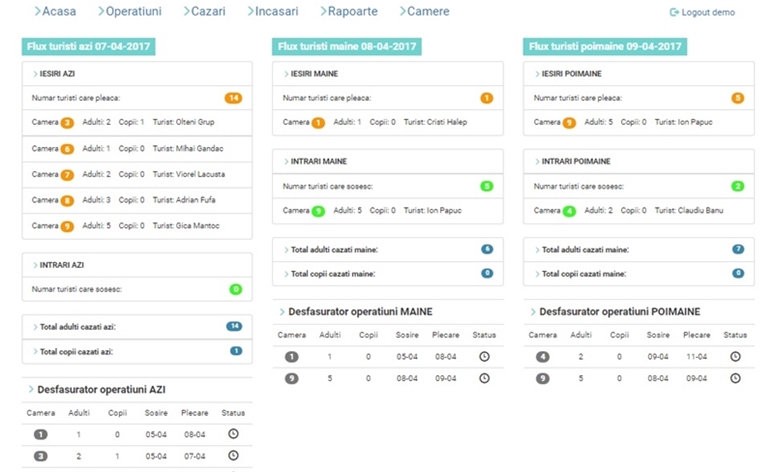Viewport: 774px width, 472px height.
Task: Click clock status icon for camera 9 MAINE
Action: tap(485, 378)
